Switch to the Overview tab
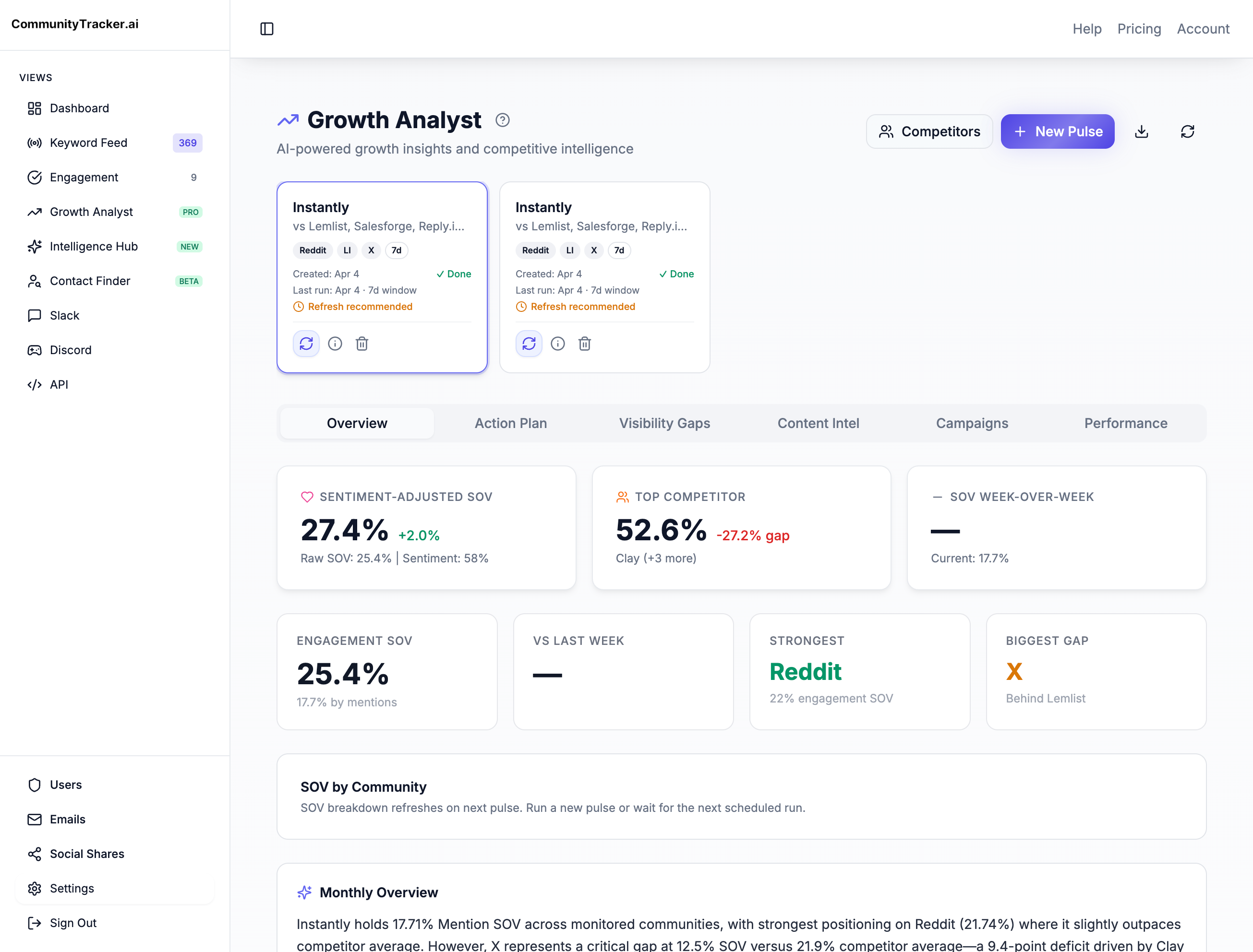The width and height of the screenshot is (1253, 952). (357, 423)
